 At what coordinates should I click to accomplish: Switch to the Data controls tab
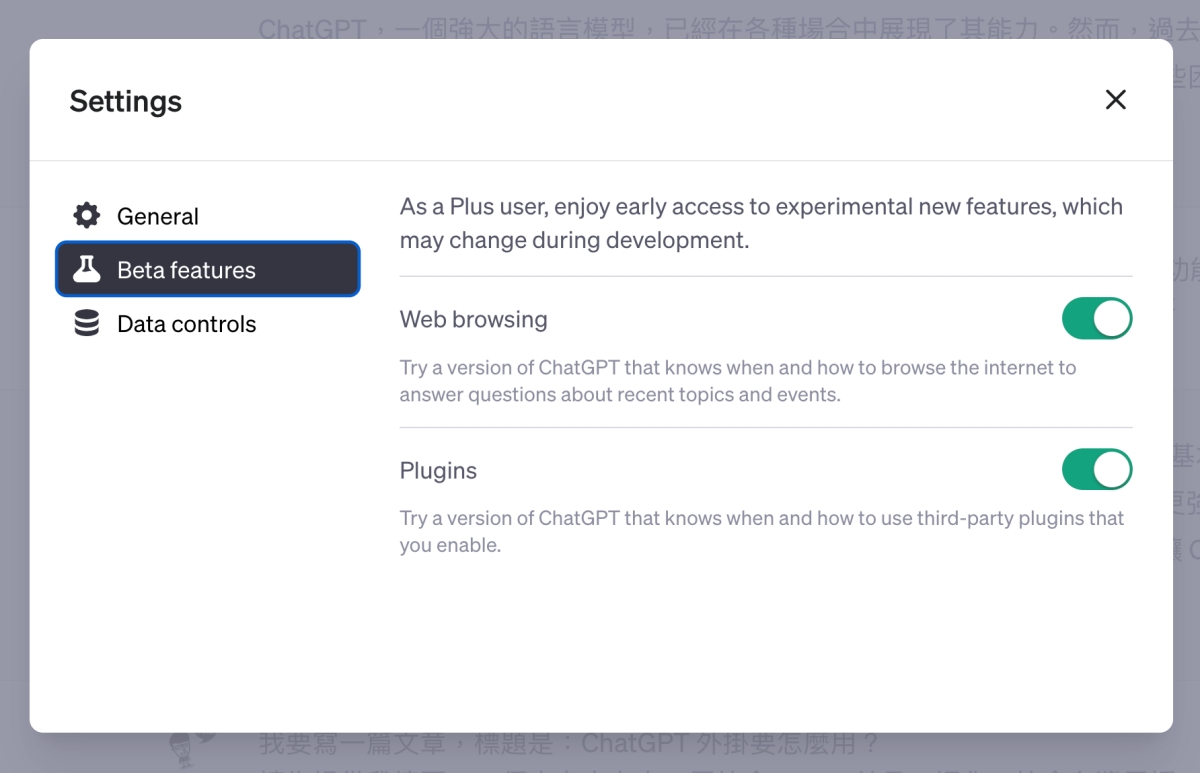(186, 324)
